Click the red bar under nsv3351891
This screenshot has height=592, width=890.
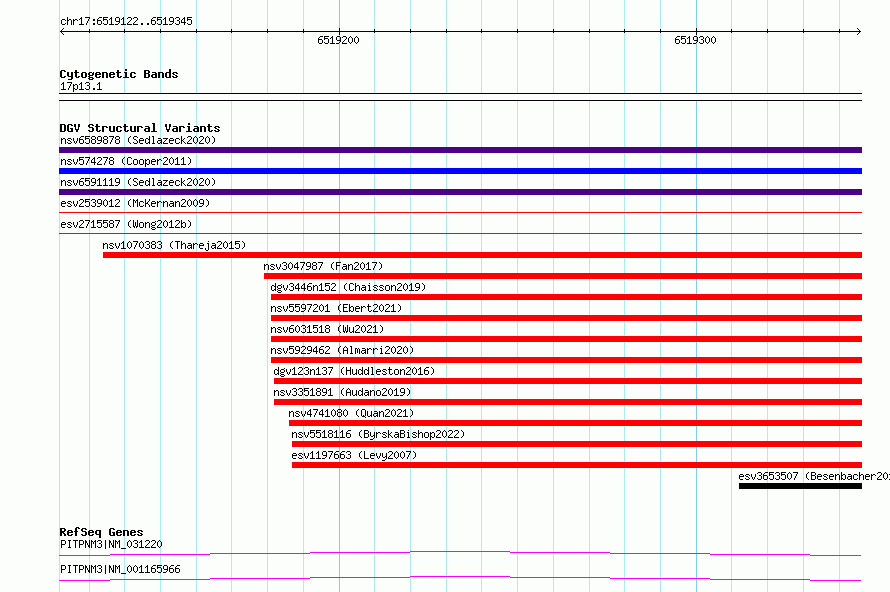pyautogui.click(x=568, y=402)
